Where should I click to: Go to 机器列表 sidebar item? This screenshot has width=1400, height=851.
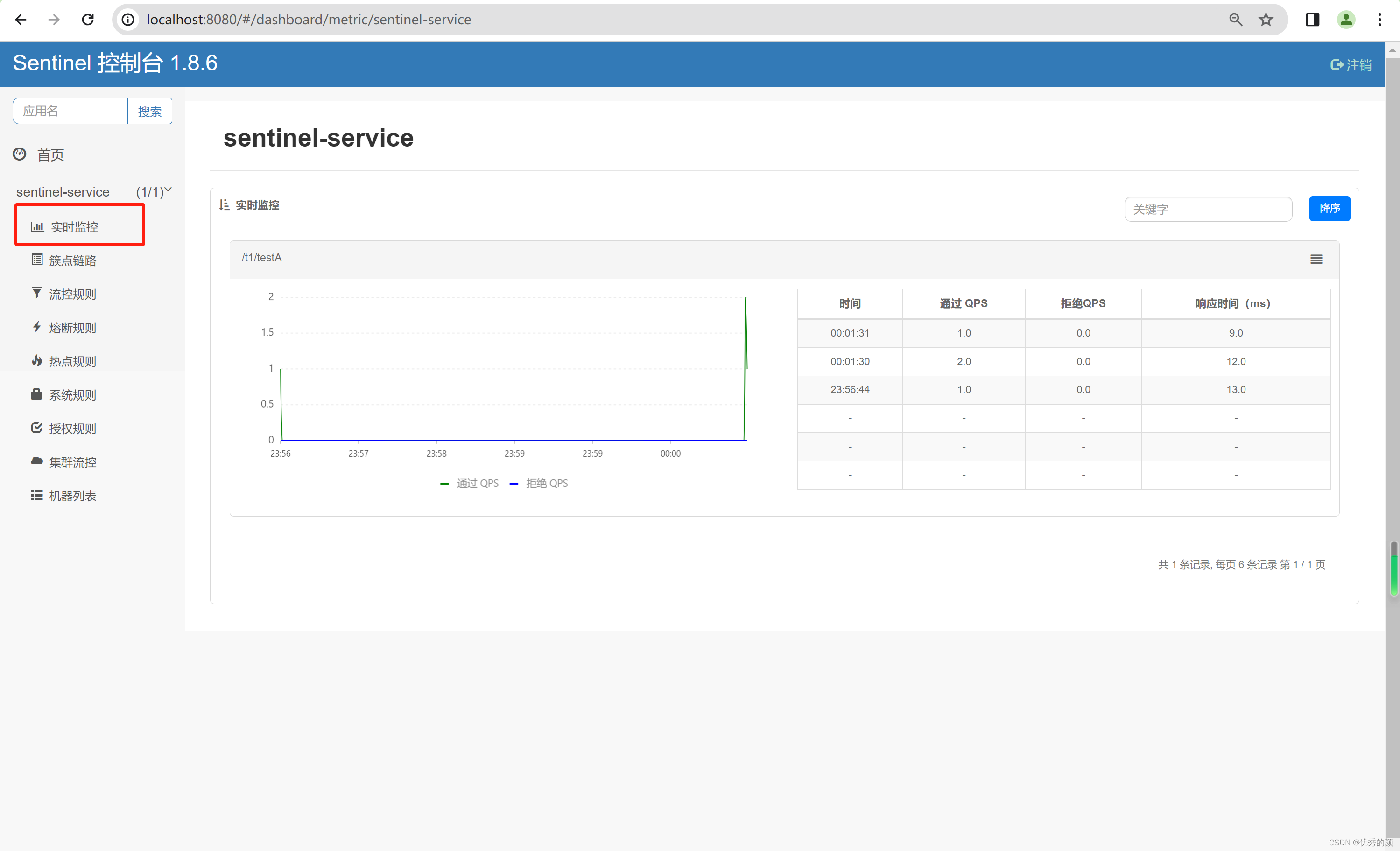pos(72,495)
